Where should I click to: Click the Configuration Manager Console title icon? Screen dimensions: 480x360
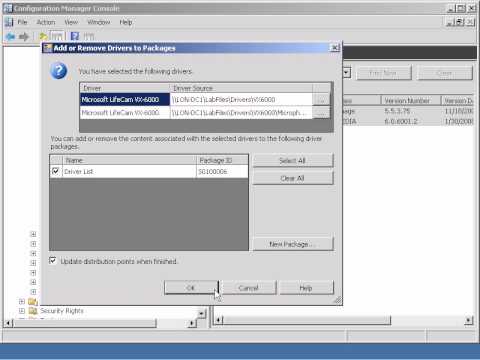(x=7, y=8)
